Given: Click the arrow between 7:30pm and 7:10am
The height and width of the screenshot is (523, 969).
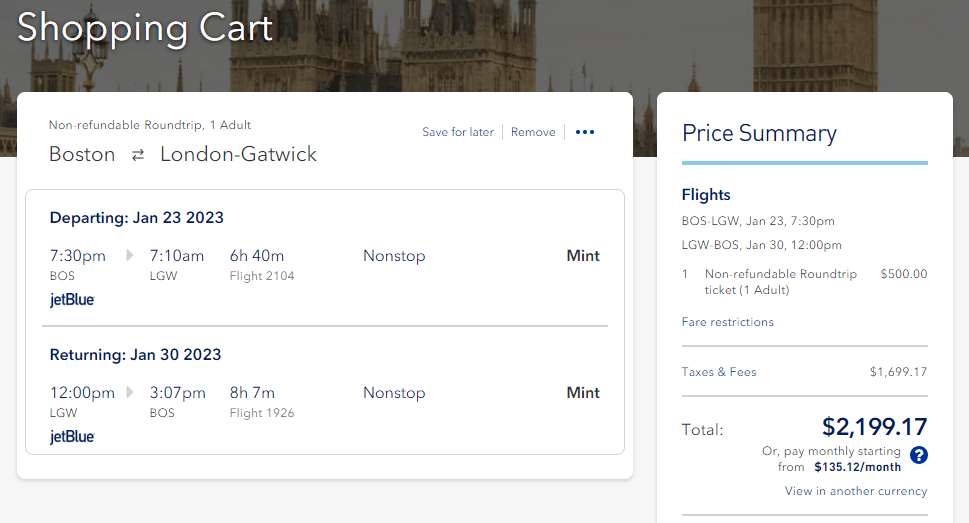Looking at the screenshot, I should tap(129, 256).
